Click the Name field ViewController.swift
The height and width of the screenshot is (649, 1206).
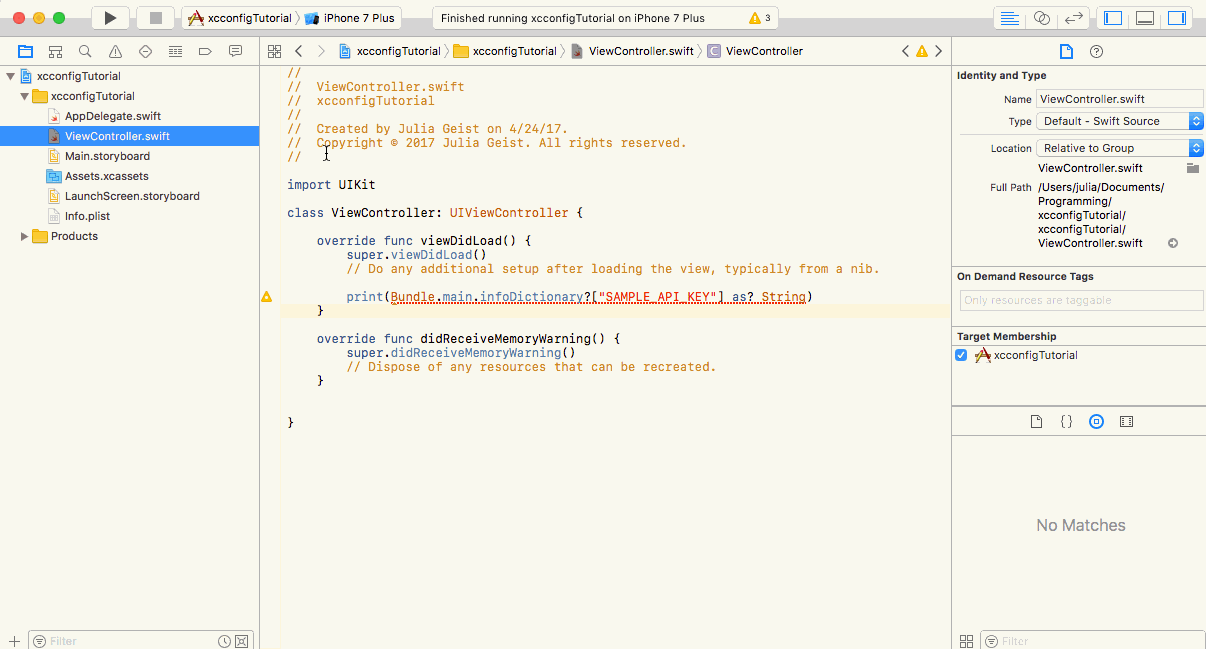(x=1119, y=99)
